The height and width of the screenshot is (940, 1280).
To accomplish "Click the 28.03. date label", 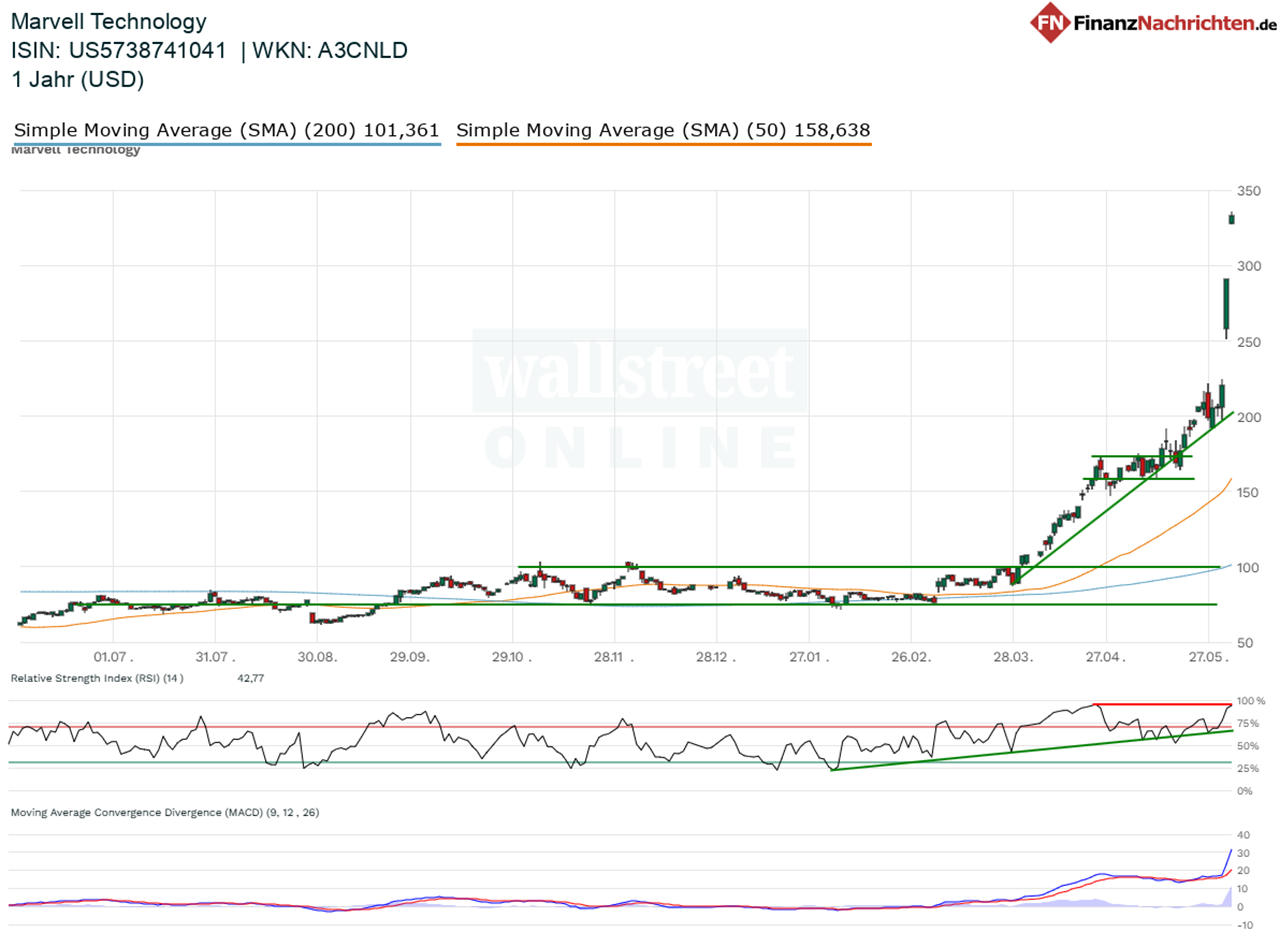I will click(1012, 658).
